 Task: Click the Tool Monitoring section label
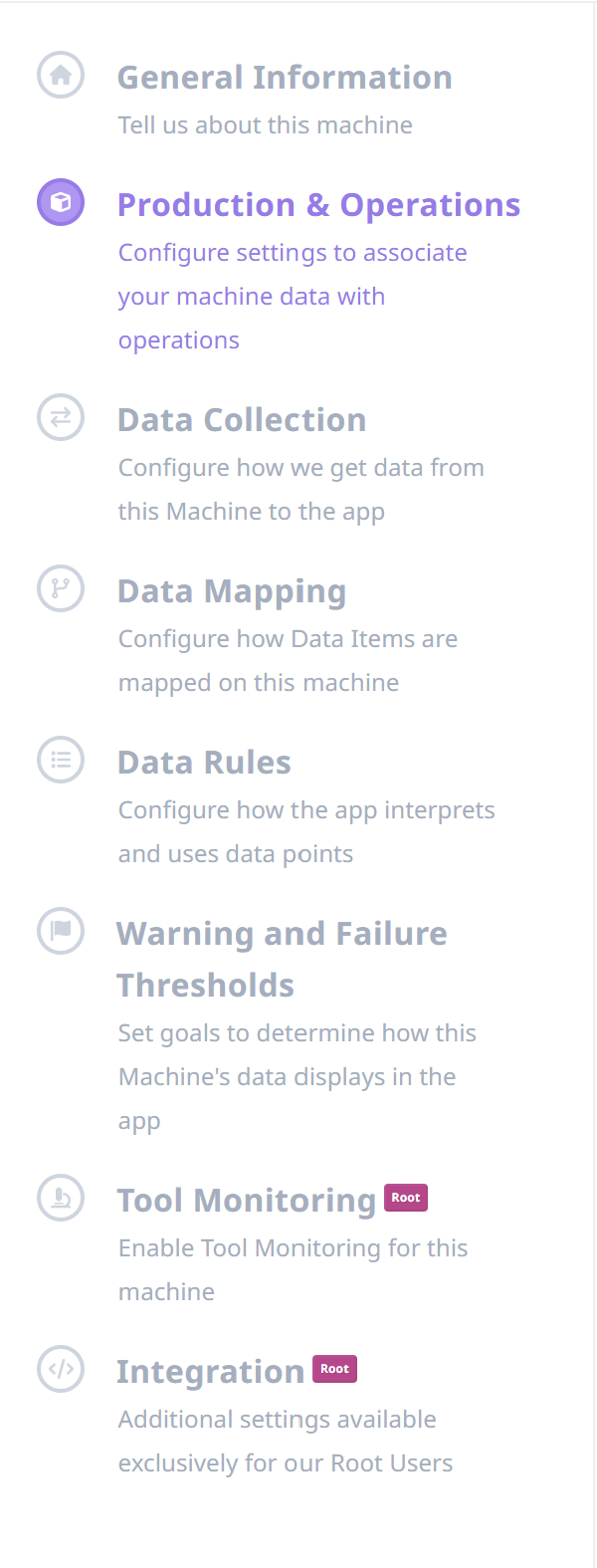tap(247, 1200)
